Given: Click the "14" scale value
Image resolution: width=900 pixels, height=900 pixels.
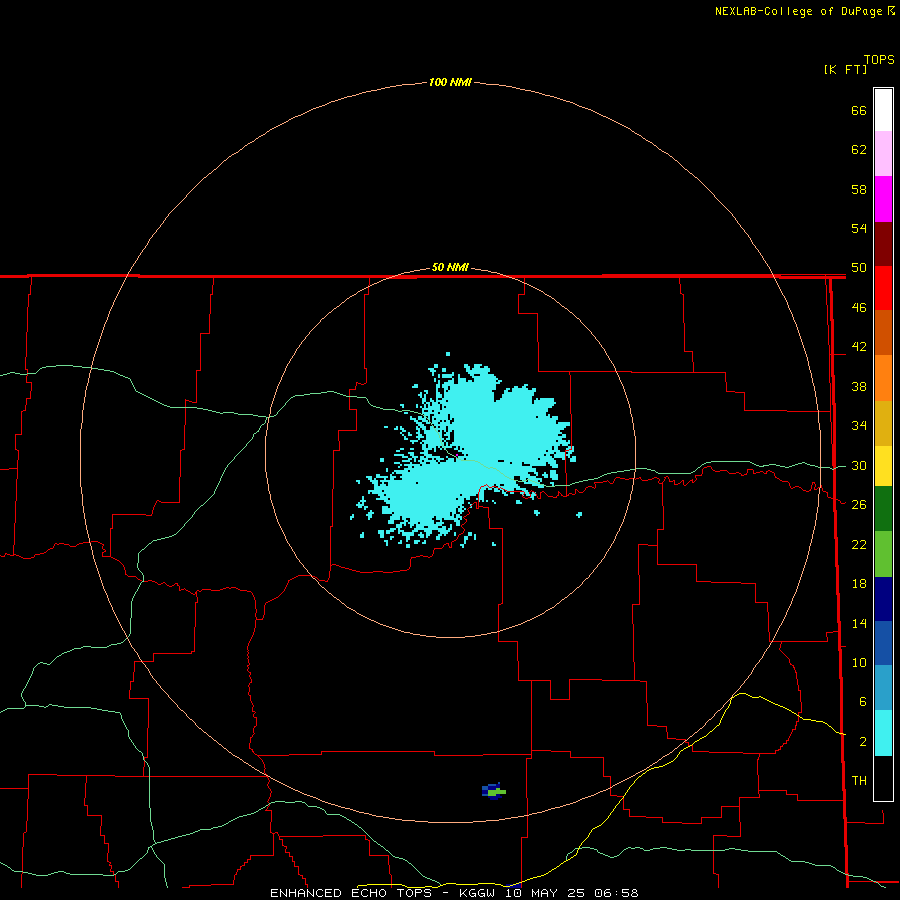Looking at the screenshot, I should (859, 623).
